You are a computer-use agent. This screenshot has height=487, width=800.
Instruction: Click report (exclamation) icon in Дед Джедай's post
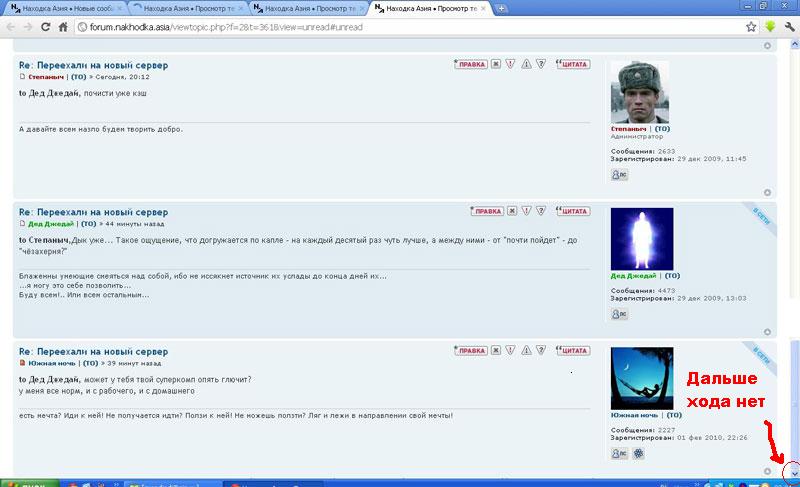point(525,211)
